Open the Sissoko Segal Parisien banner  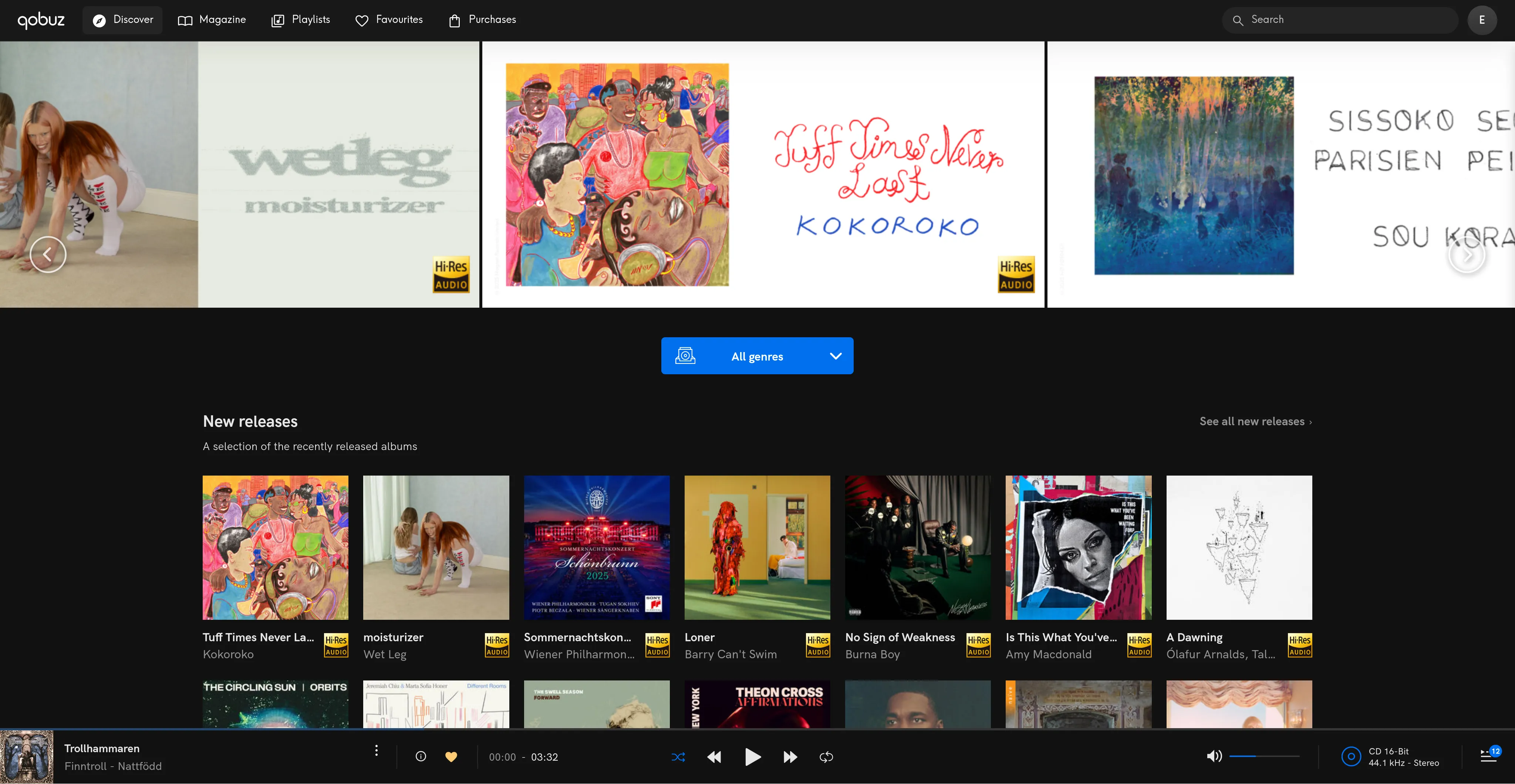(1281, 174)
